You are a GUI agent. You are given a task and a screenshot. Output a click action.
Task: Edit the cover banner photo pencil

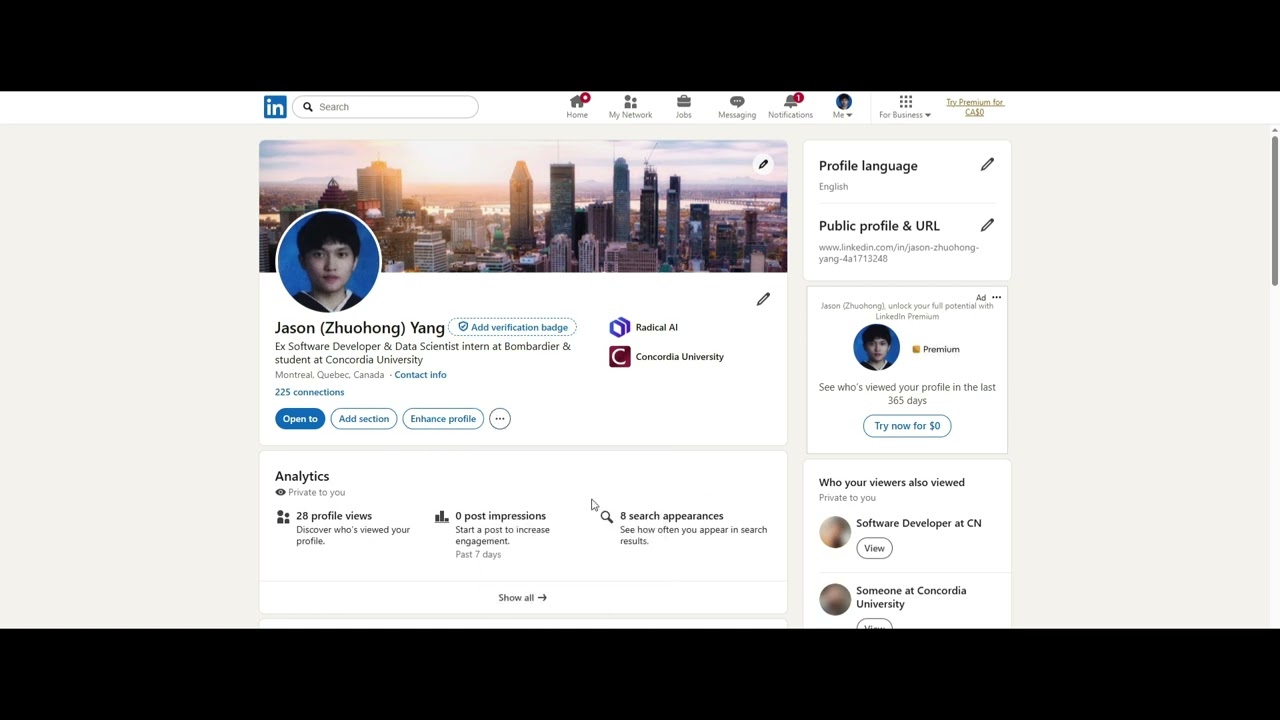(763, 164)
